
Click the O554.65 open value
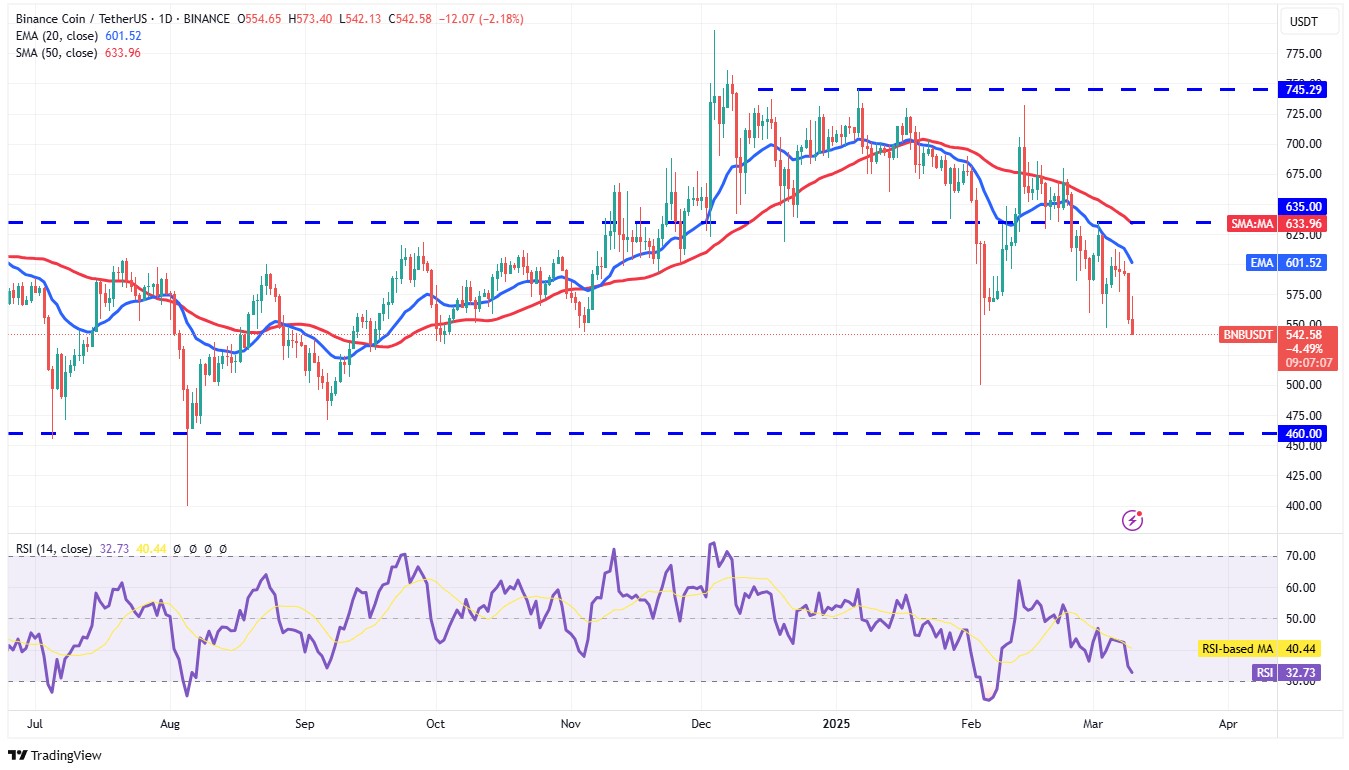tap(260, 19)
